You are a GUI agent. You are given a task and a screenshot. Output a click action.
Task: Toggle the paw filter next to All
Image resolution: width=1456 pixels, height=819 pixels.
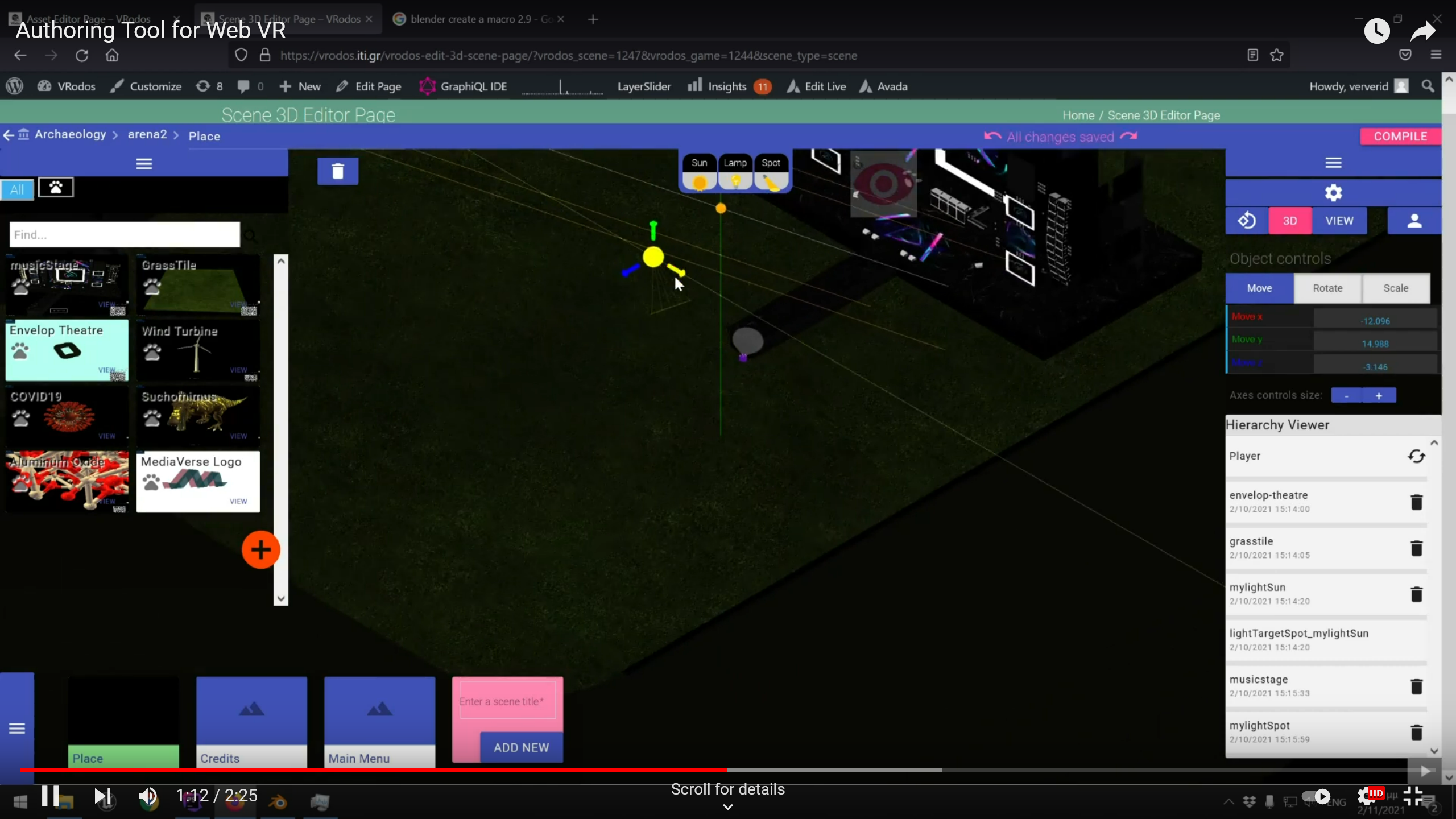(56, 187)
